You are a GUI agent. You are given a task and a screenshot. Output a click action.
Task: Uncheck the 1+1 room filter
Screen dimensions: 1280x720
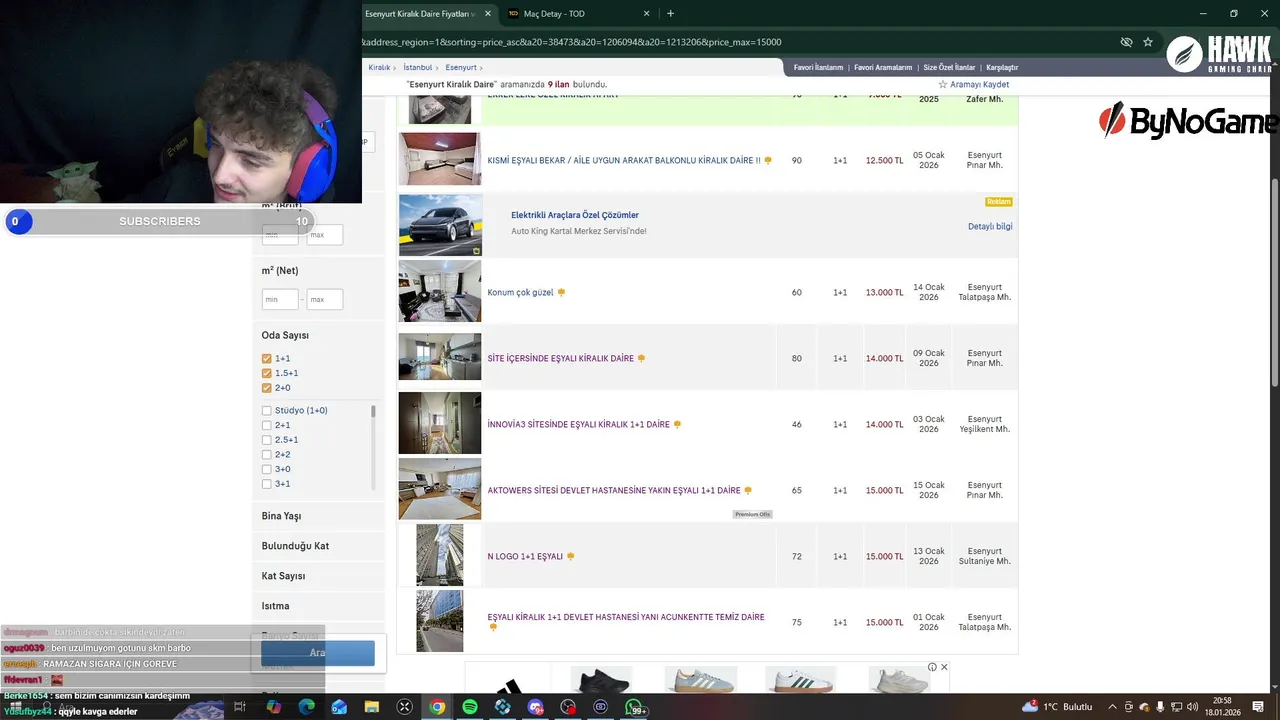(x=267, y=358)
